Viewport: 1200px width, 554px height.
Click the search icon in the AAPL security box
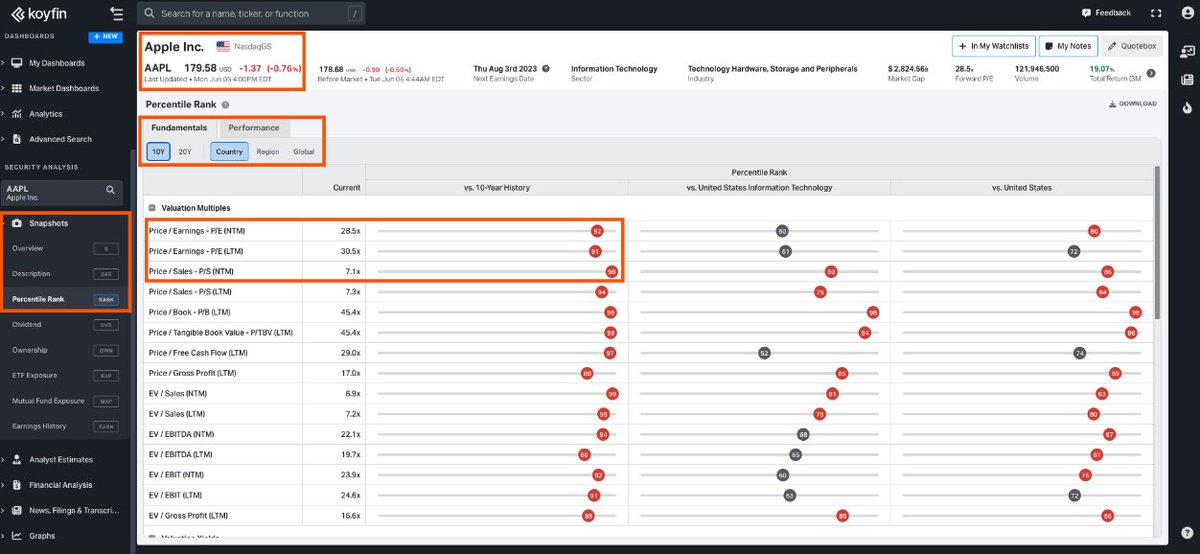click(111, 189)
